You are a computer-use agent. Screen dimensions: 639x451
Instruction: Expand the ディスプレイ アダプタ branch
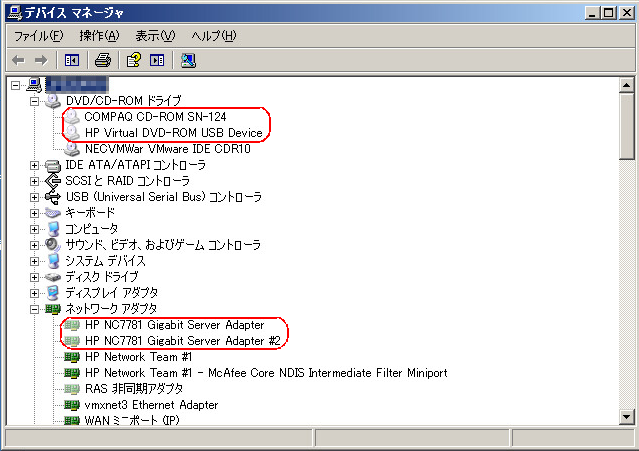[x=34, y=293]
